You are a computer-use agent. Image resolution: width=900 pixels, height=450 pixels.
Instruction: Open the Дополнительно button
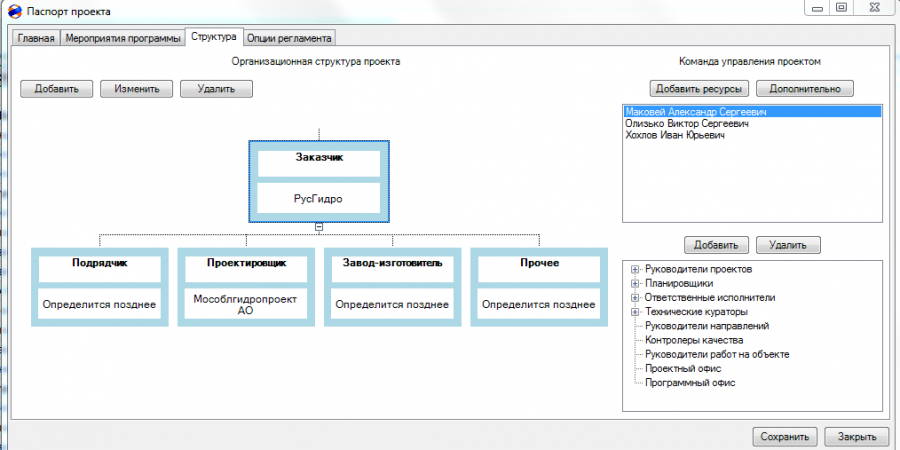click(x=805, y=89)
